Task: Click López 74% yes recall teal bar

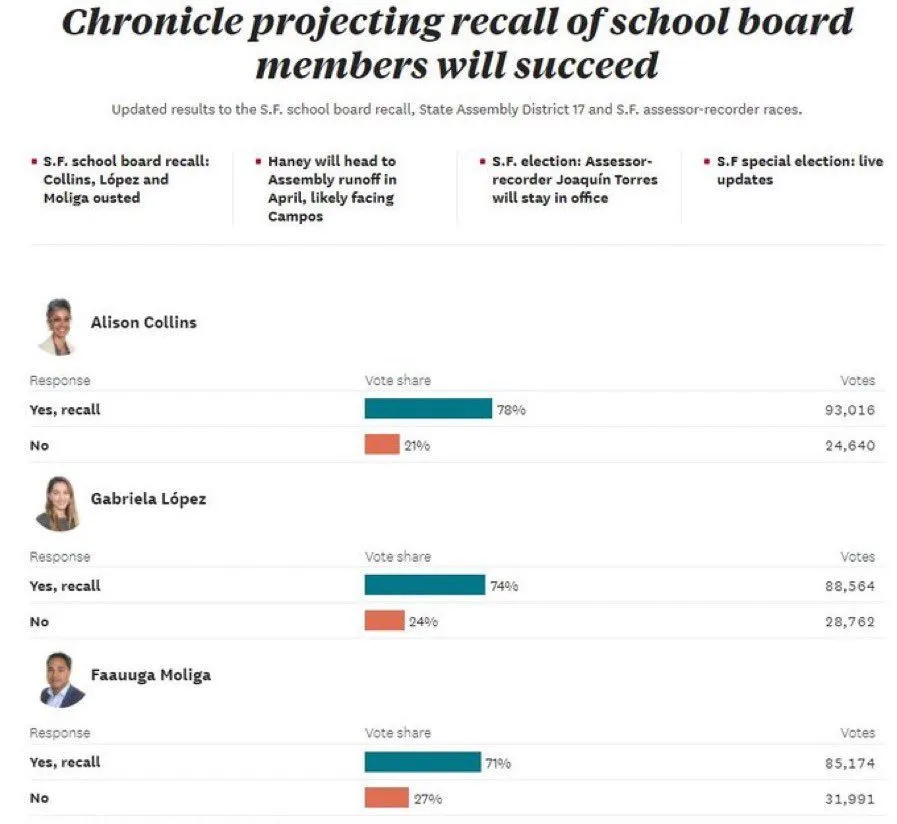Action: coord(424,585)
